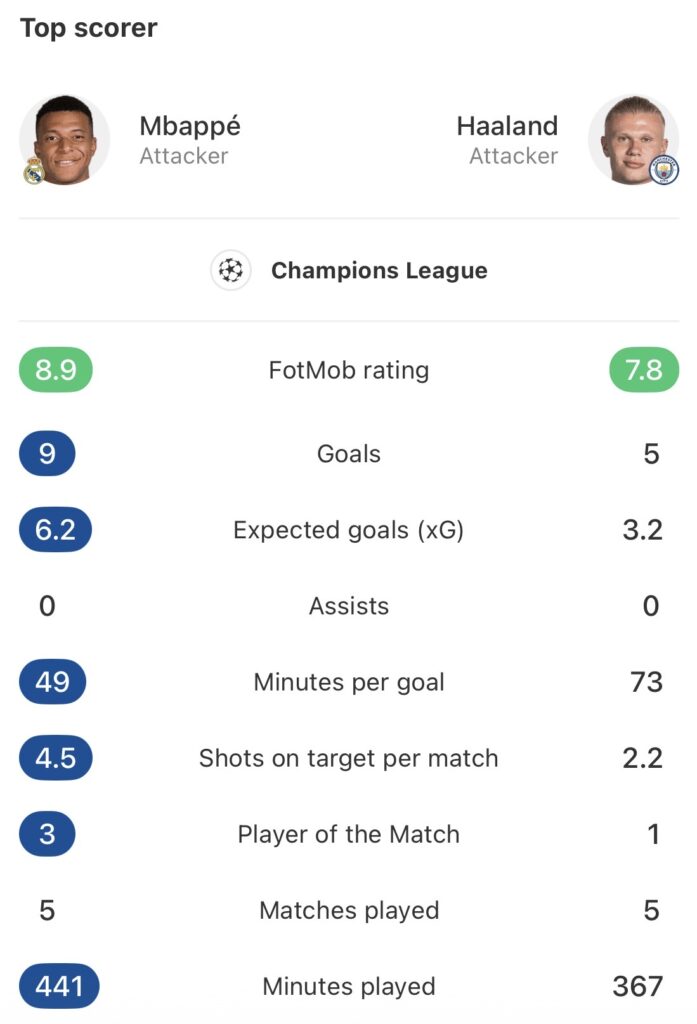
Task: Click Mbappé's 441 minutes played badge
Action: 59,987
